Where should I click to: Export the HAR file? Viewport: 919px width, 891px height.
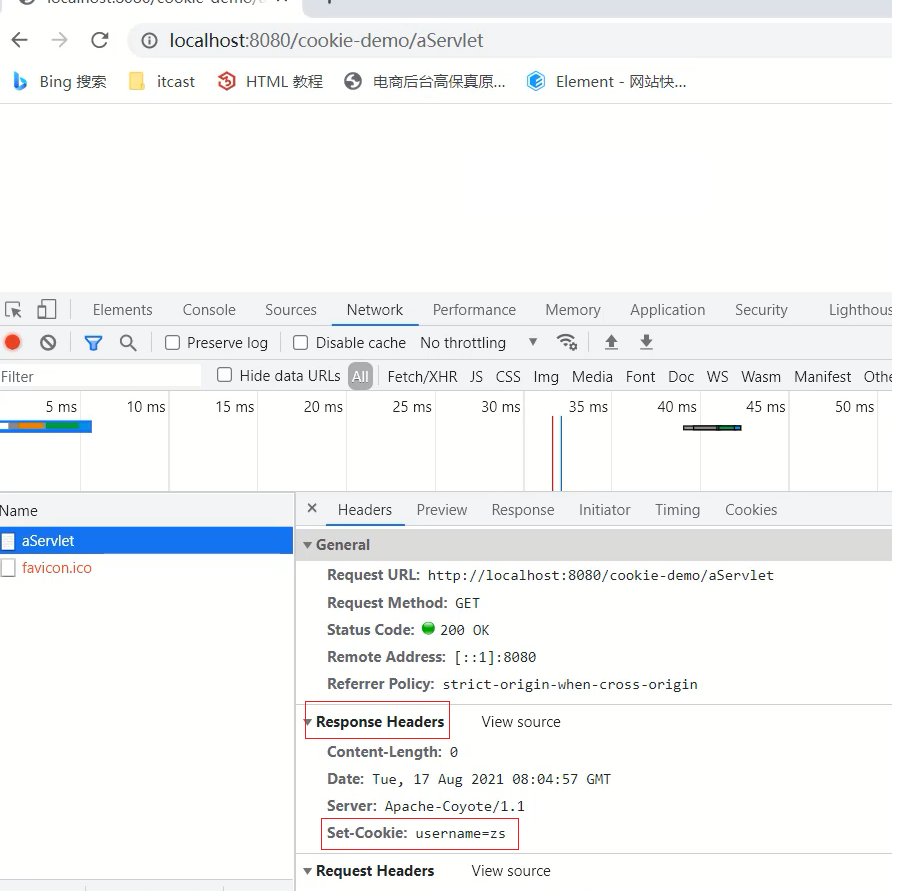[646, 342]
